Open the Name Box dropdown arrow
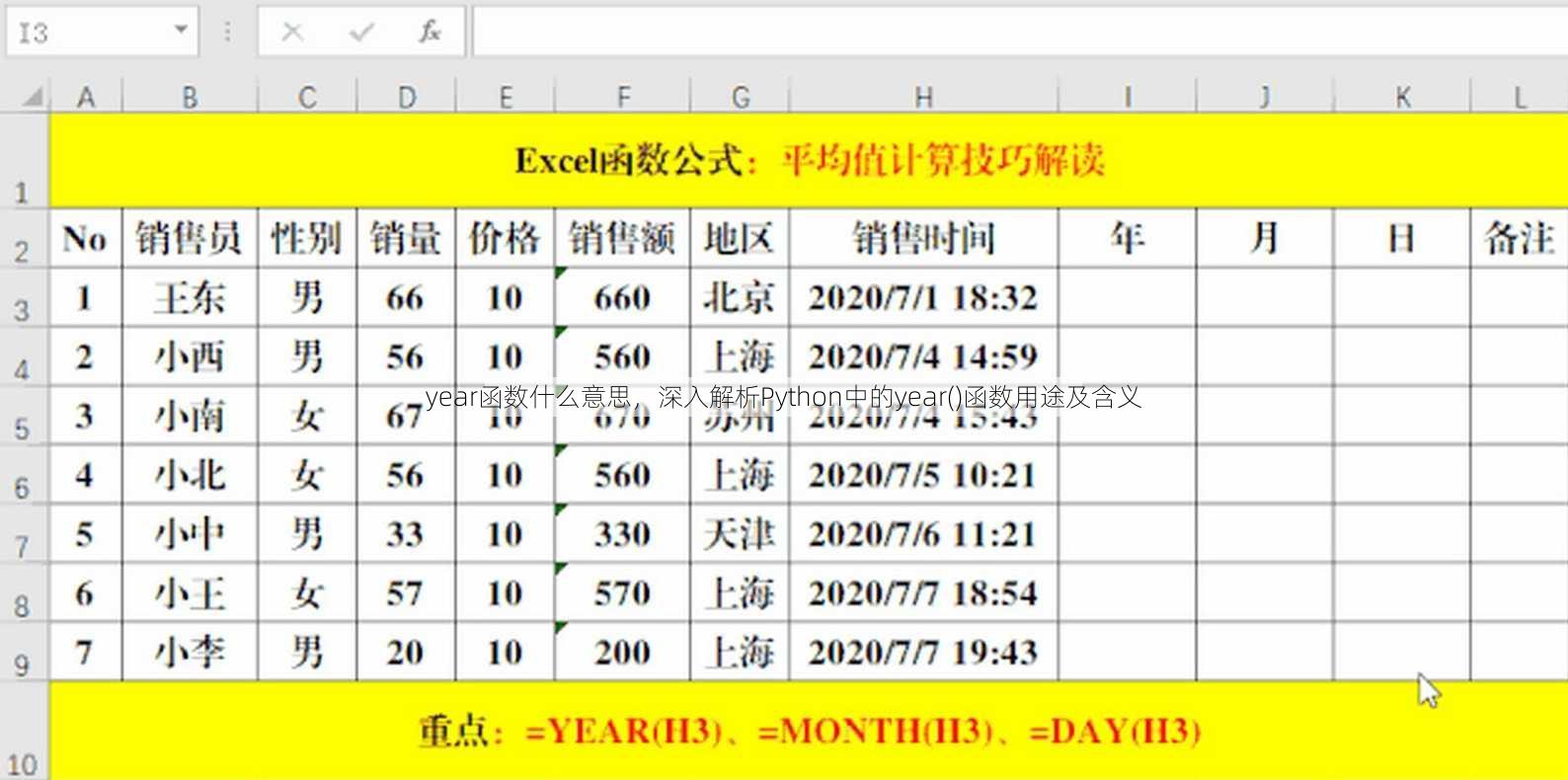The image size is (1568, 780). coord(181,30)
